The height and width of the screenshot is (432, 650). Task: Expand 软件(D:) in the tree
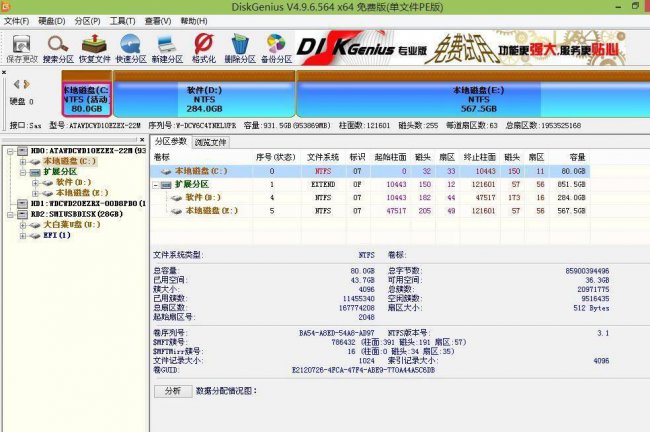(35, 182)
